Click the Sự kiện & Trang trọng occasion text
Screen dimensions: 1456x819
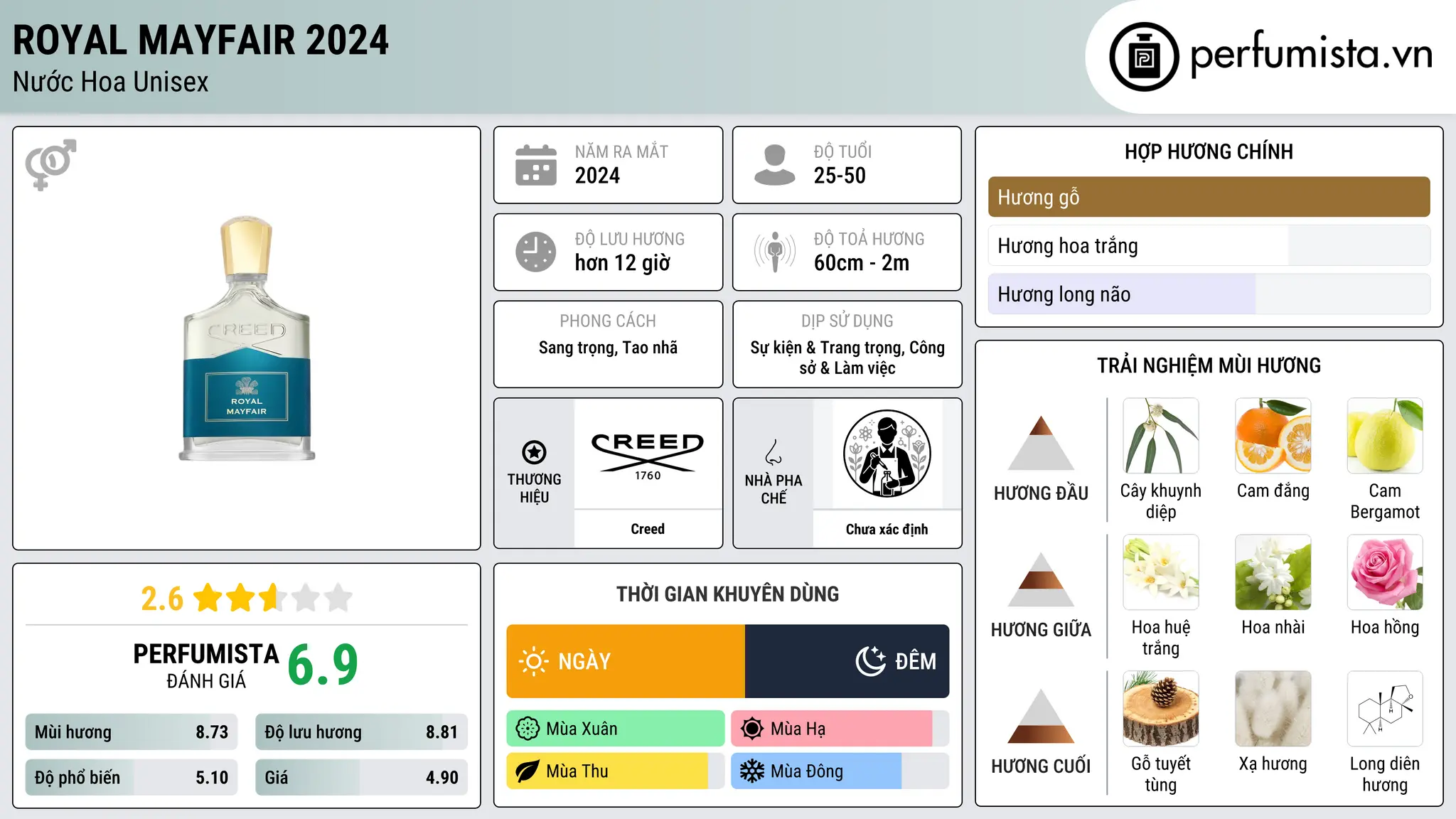pos(847,358)
